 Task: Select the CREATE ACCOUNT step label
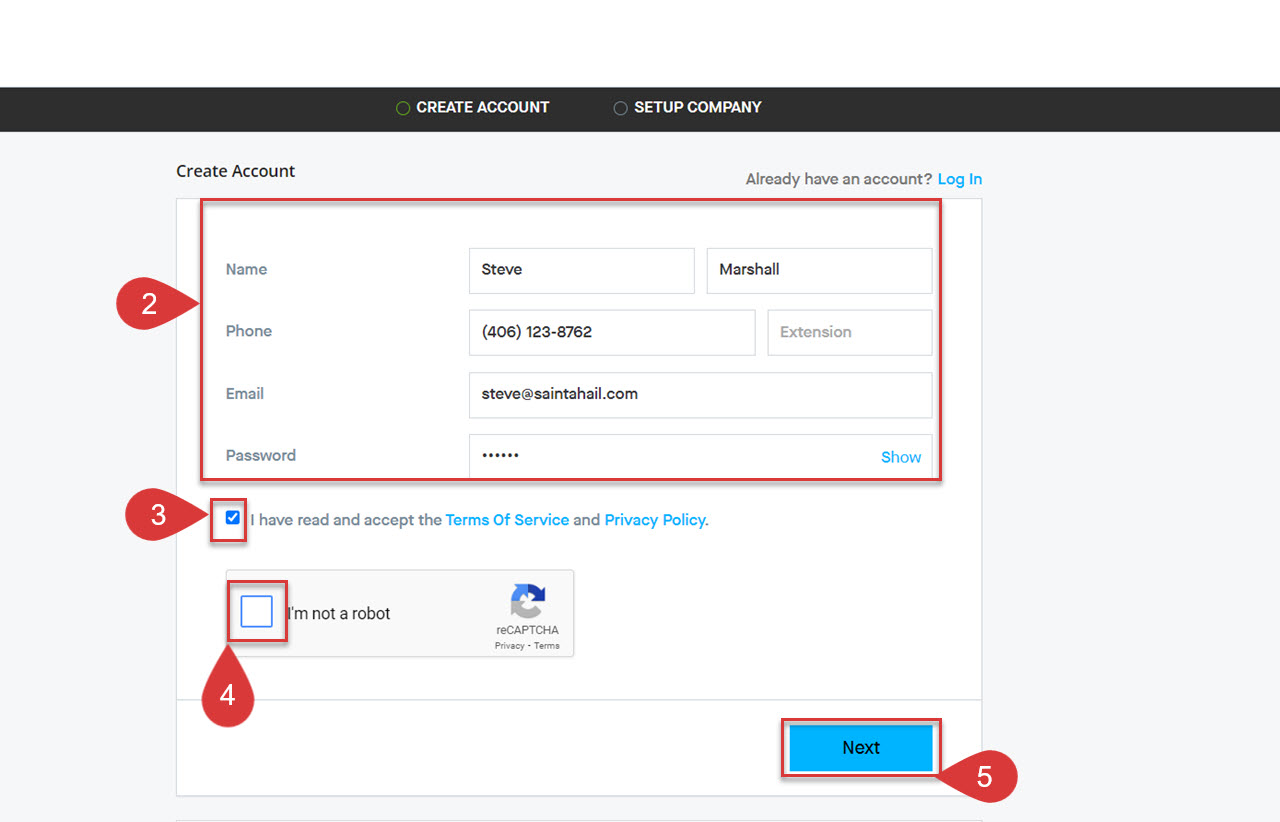482,107
